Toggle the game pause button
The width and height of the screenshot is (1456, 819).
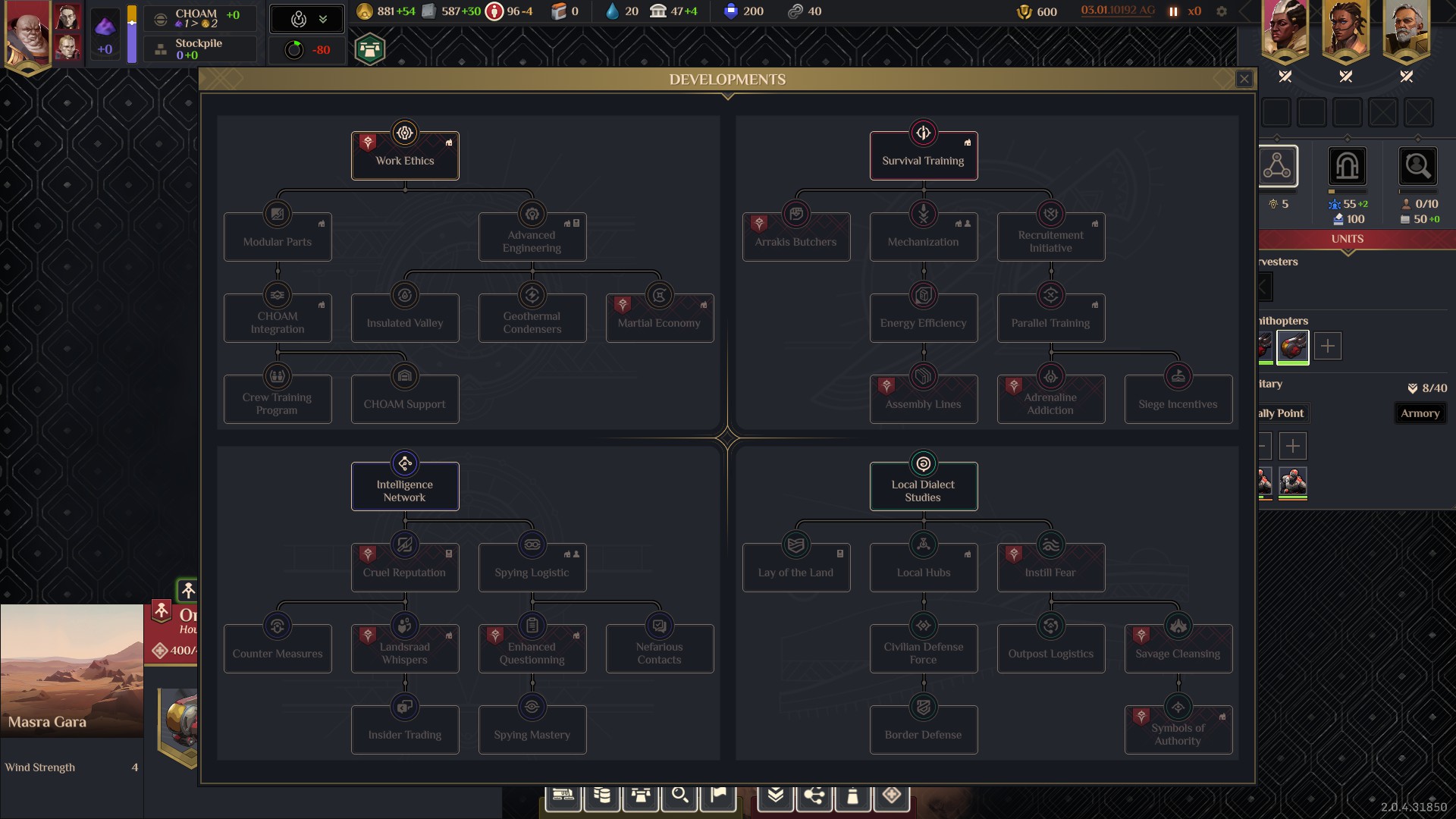(x=1173, y=11)
